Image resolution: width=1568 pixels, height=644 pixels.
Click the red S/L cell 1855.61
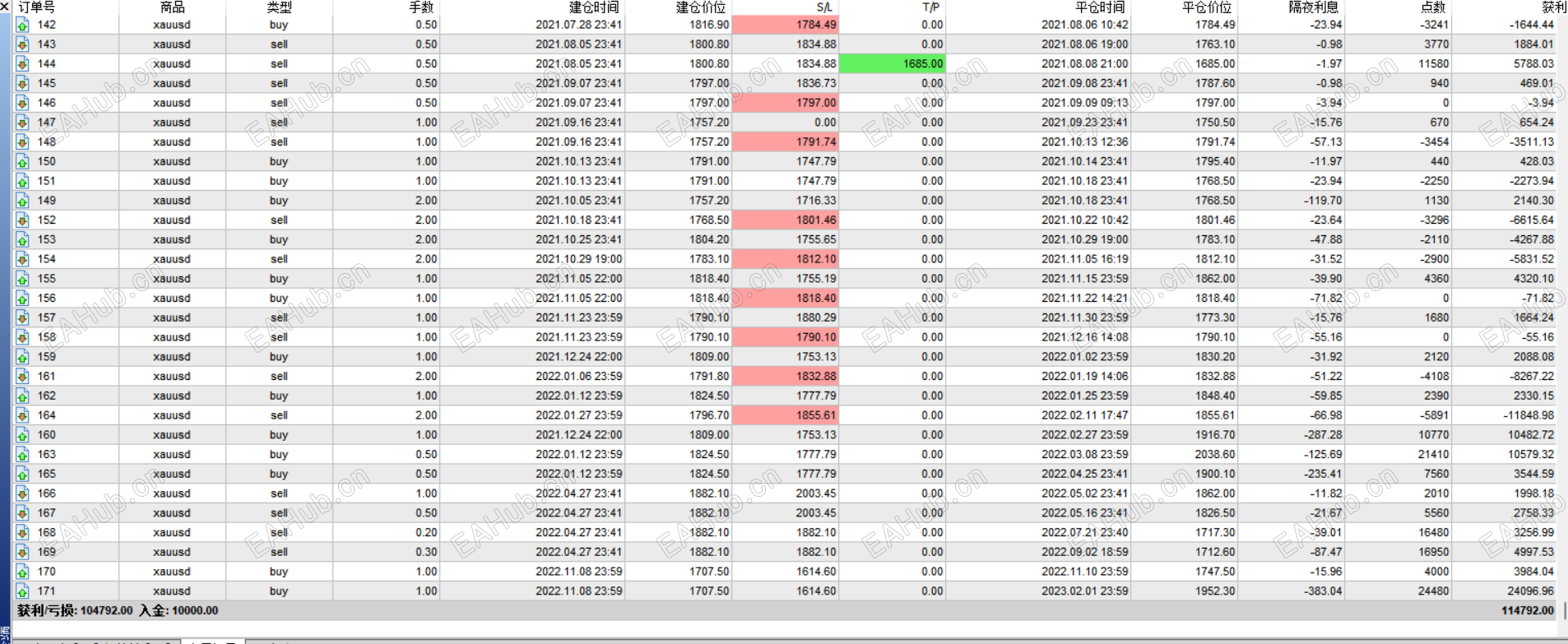pos(785,415)
